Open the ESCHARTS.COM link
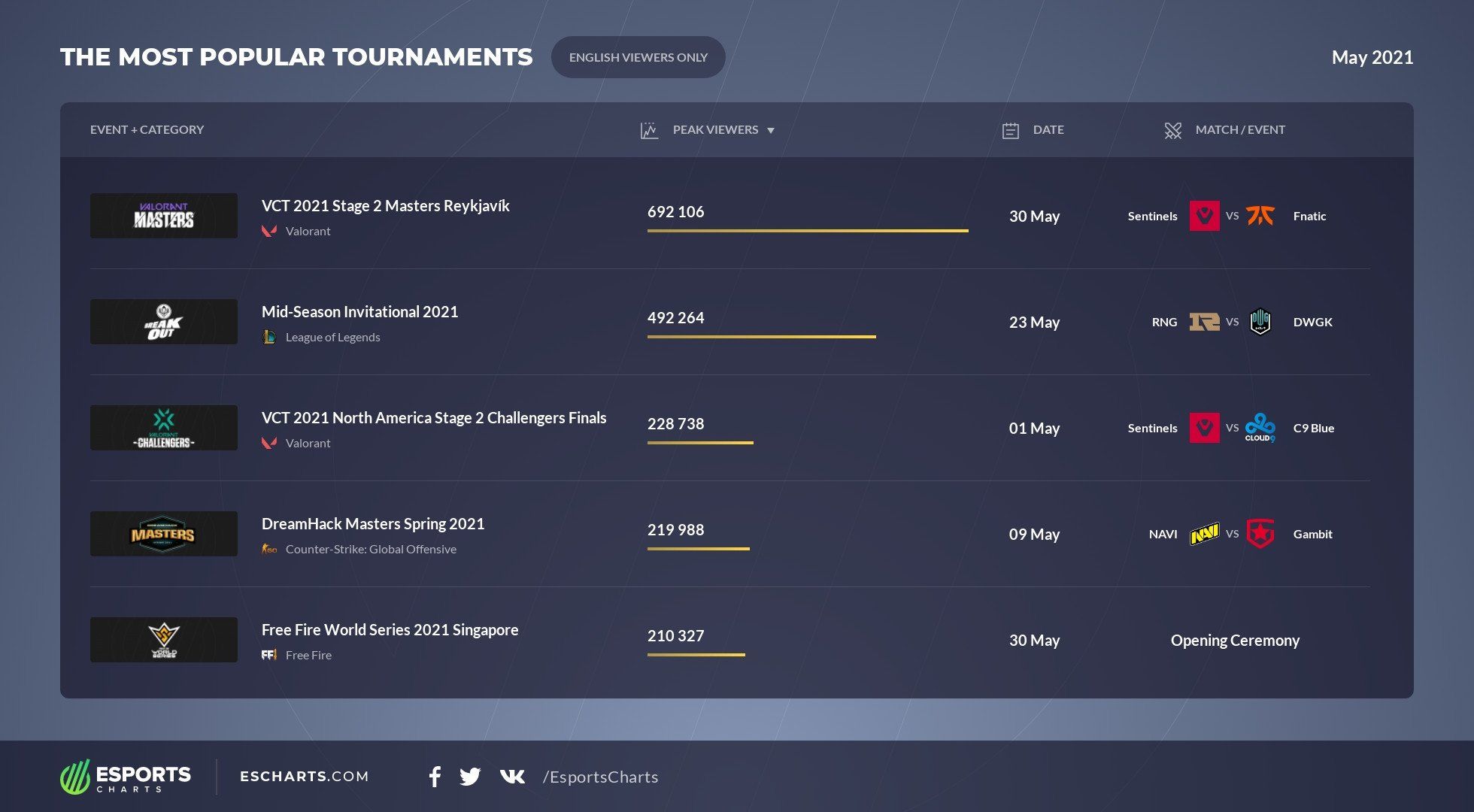 pyautogui.click(x=305, y=777)
